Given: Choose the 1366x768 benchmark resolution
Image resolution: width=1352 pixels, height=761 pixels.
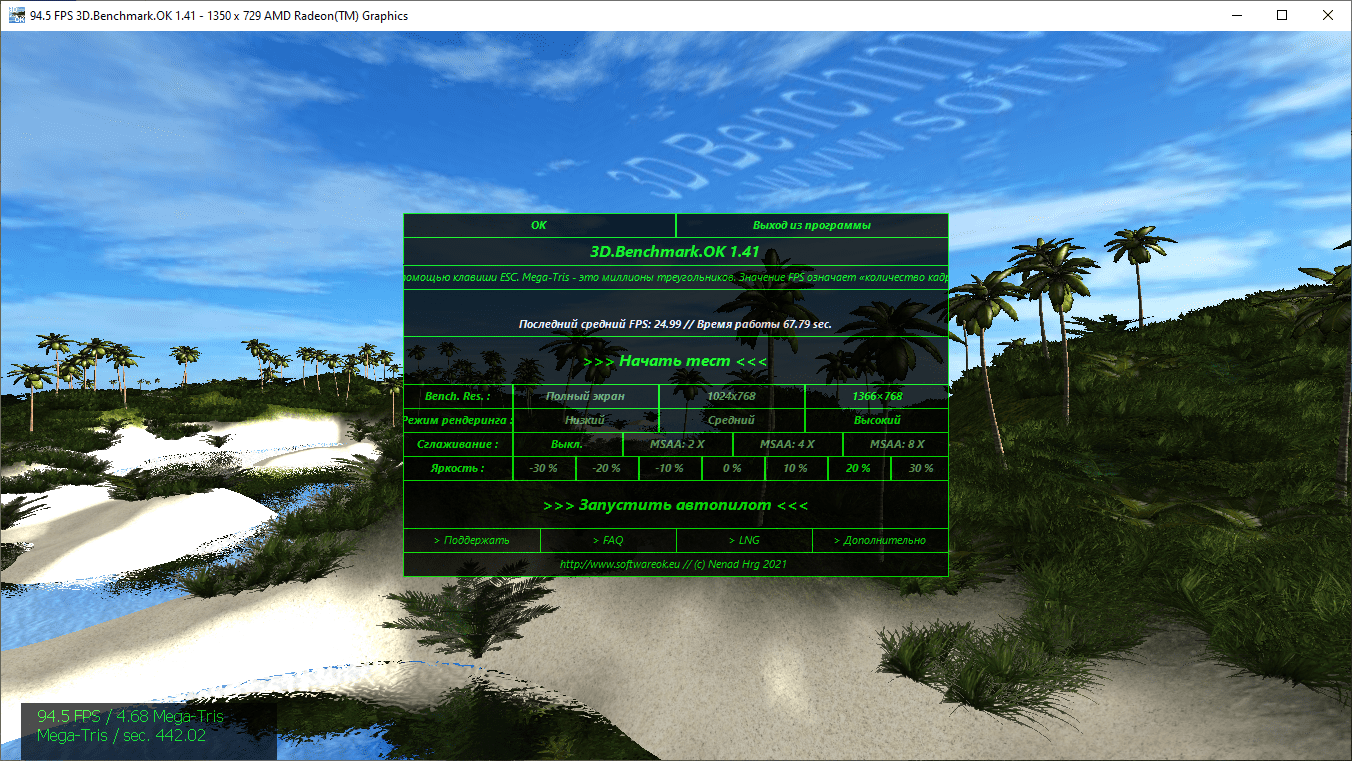Looking at the screenshot, I should 877,396.
